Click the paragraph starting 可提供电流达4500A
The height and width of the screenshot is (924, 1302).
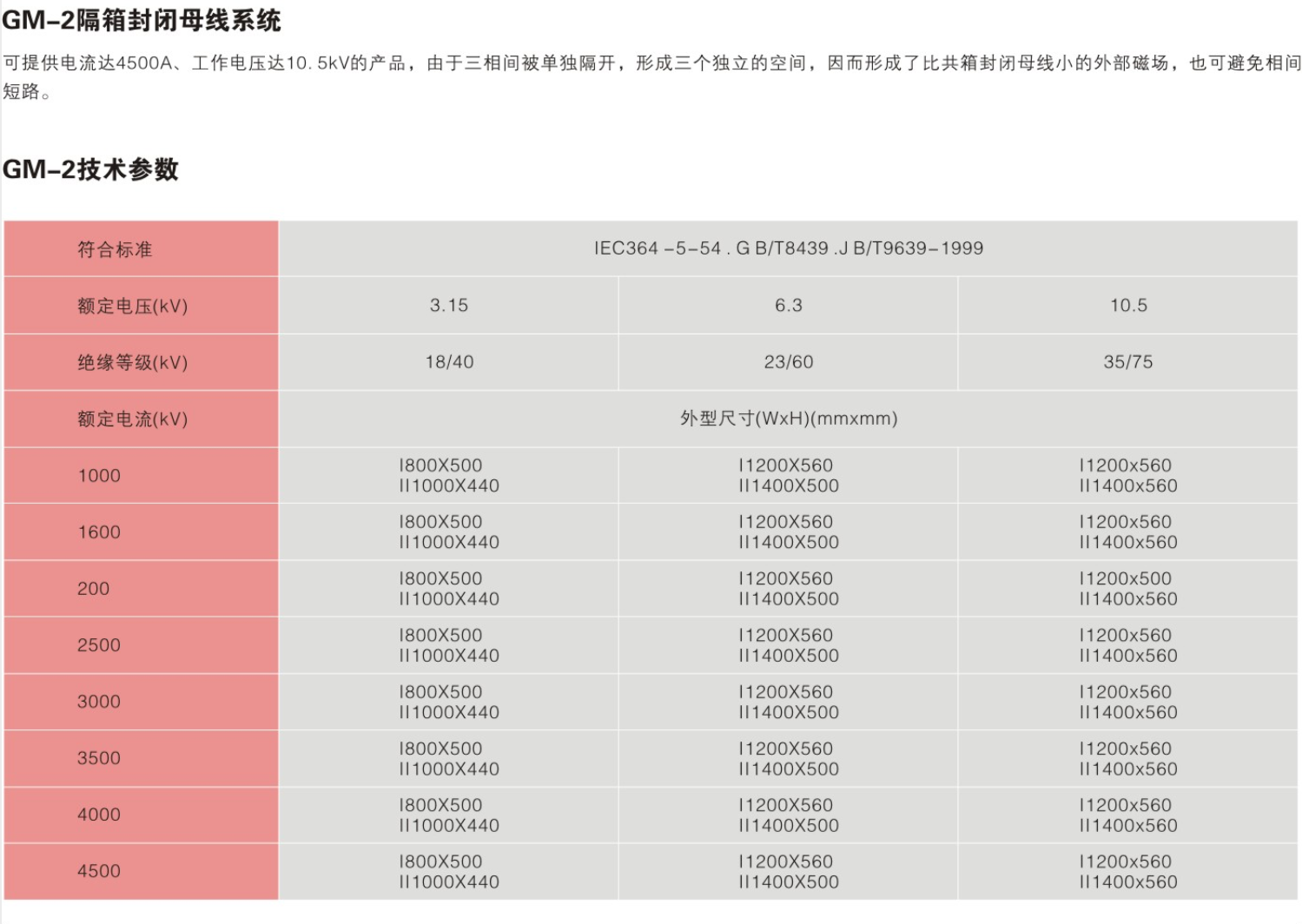tap(651, 76)
